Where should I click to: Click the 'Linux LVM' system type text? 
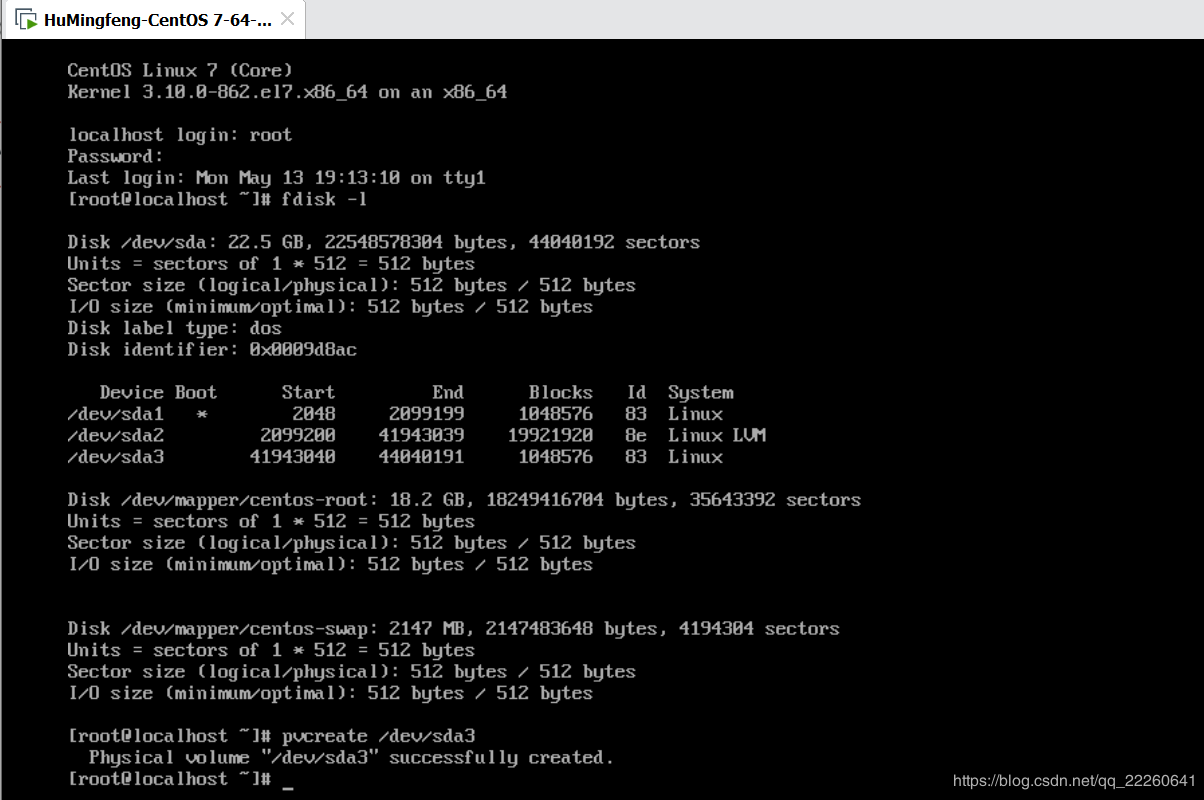click(x=717, y=435)
